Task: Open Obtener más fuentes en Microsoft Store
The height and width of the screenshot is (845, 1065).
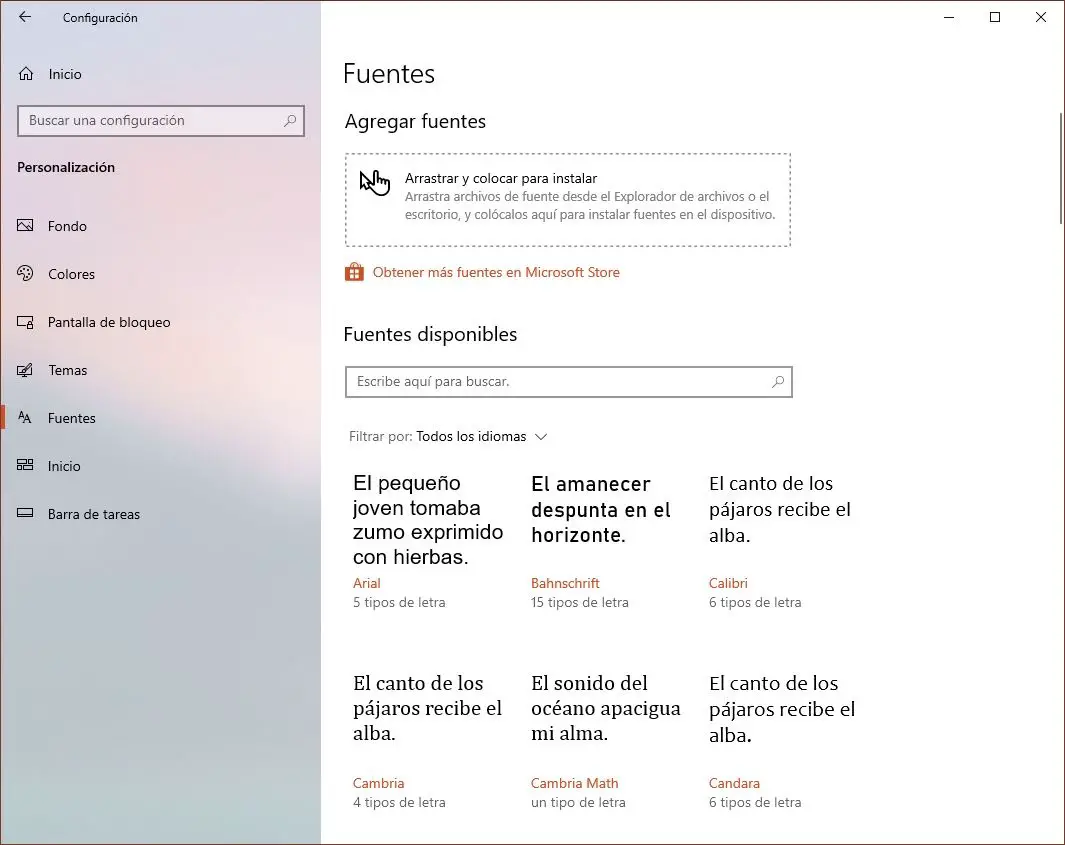Action: 496,272
